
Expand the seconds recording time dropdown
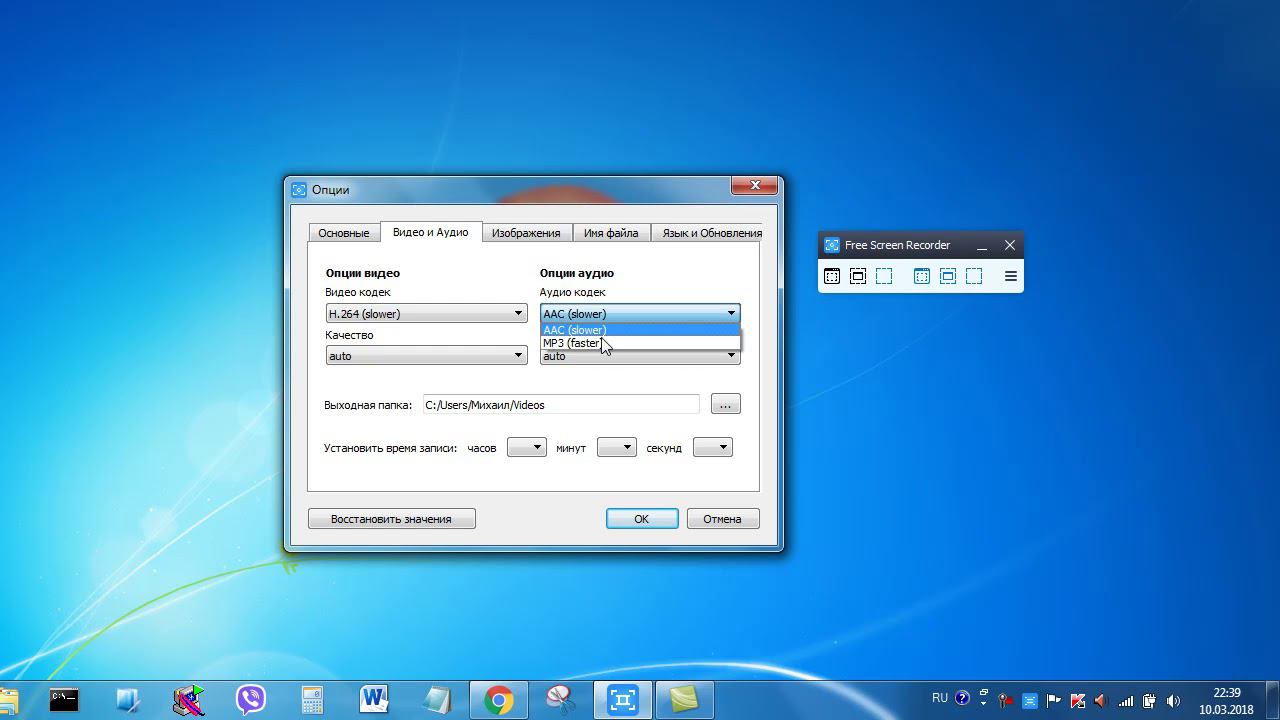(x=712, y=447)
